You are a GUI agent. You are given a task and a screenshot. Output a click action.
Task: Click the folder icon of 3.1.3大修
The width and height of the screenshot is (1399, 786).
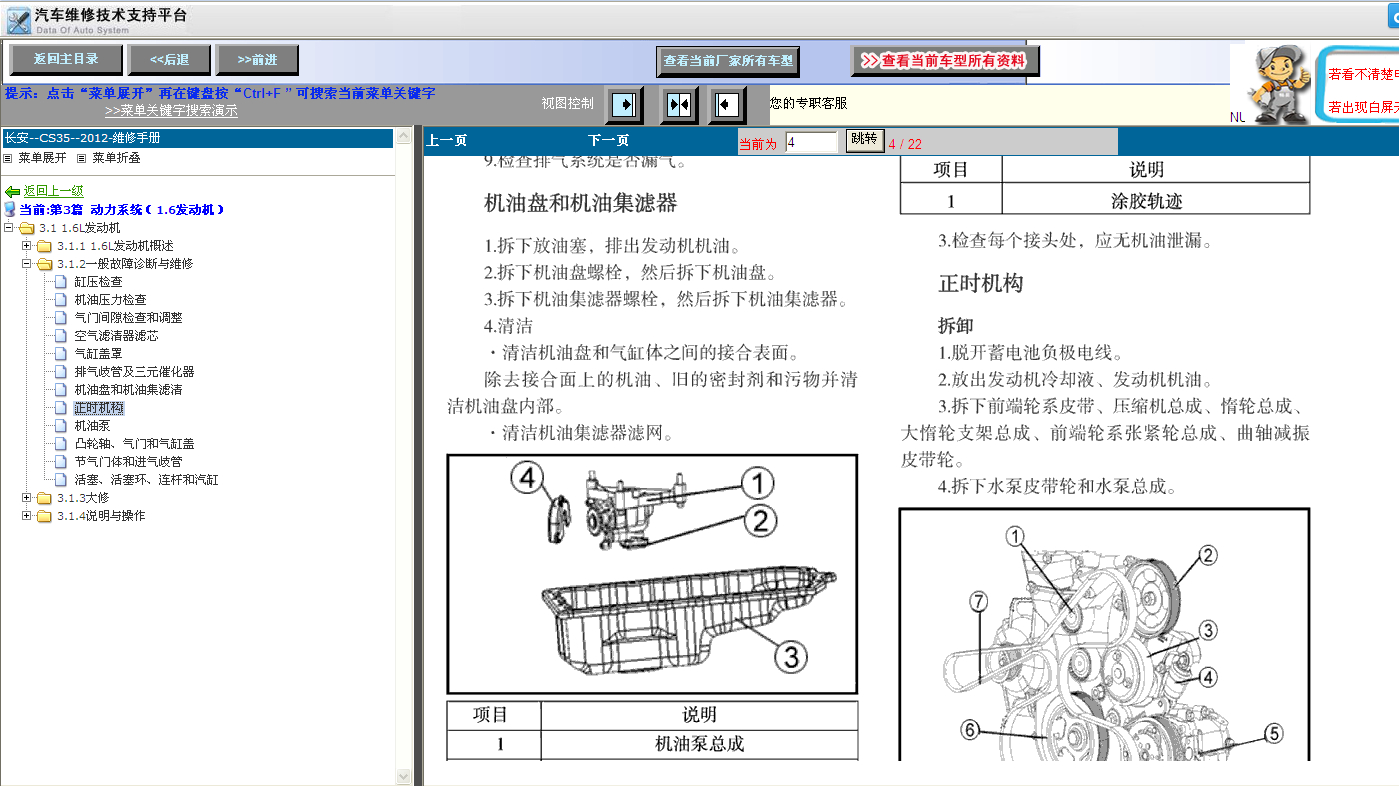coord(44,498)
